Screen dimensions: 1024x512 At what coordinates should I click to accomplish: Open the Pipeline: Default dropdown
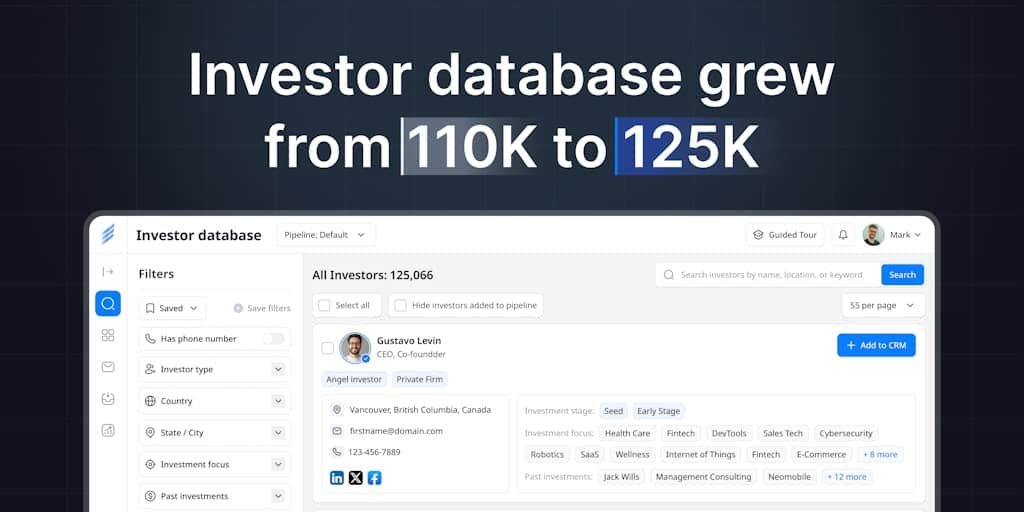pyautogui.click(x=326, y=235)
